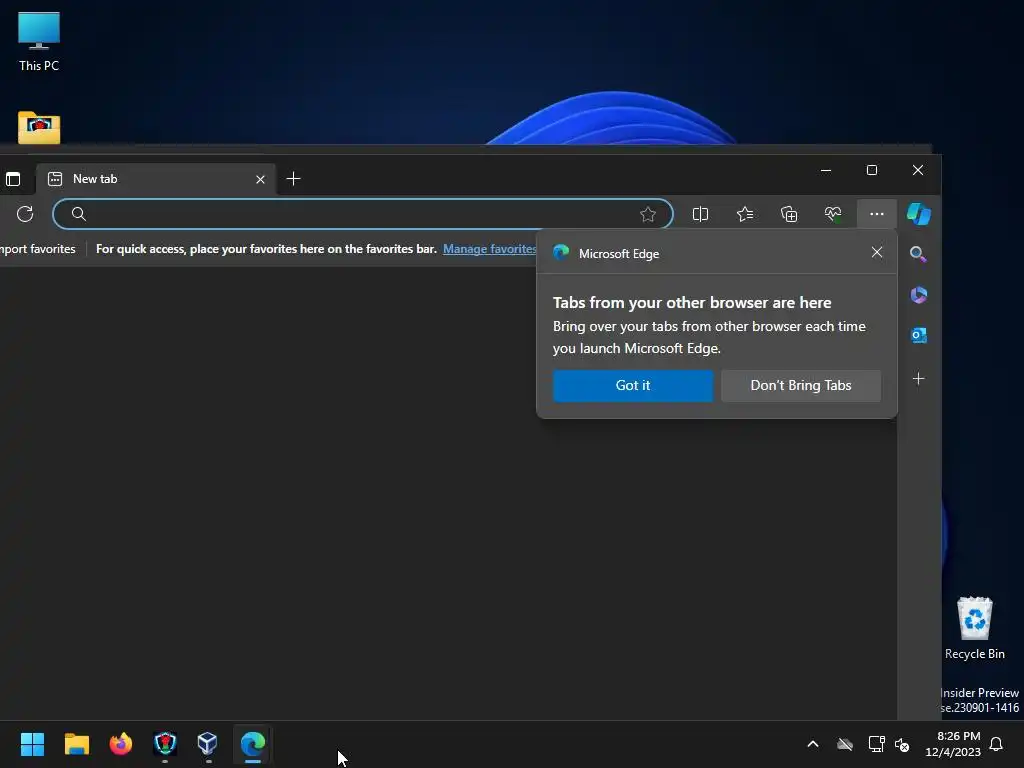Image resolution: width=1024 pixels, height=768 pixels.
Task: Dismiss the Microsoft Edge popup
Action: [x=877, y=253]
